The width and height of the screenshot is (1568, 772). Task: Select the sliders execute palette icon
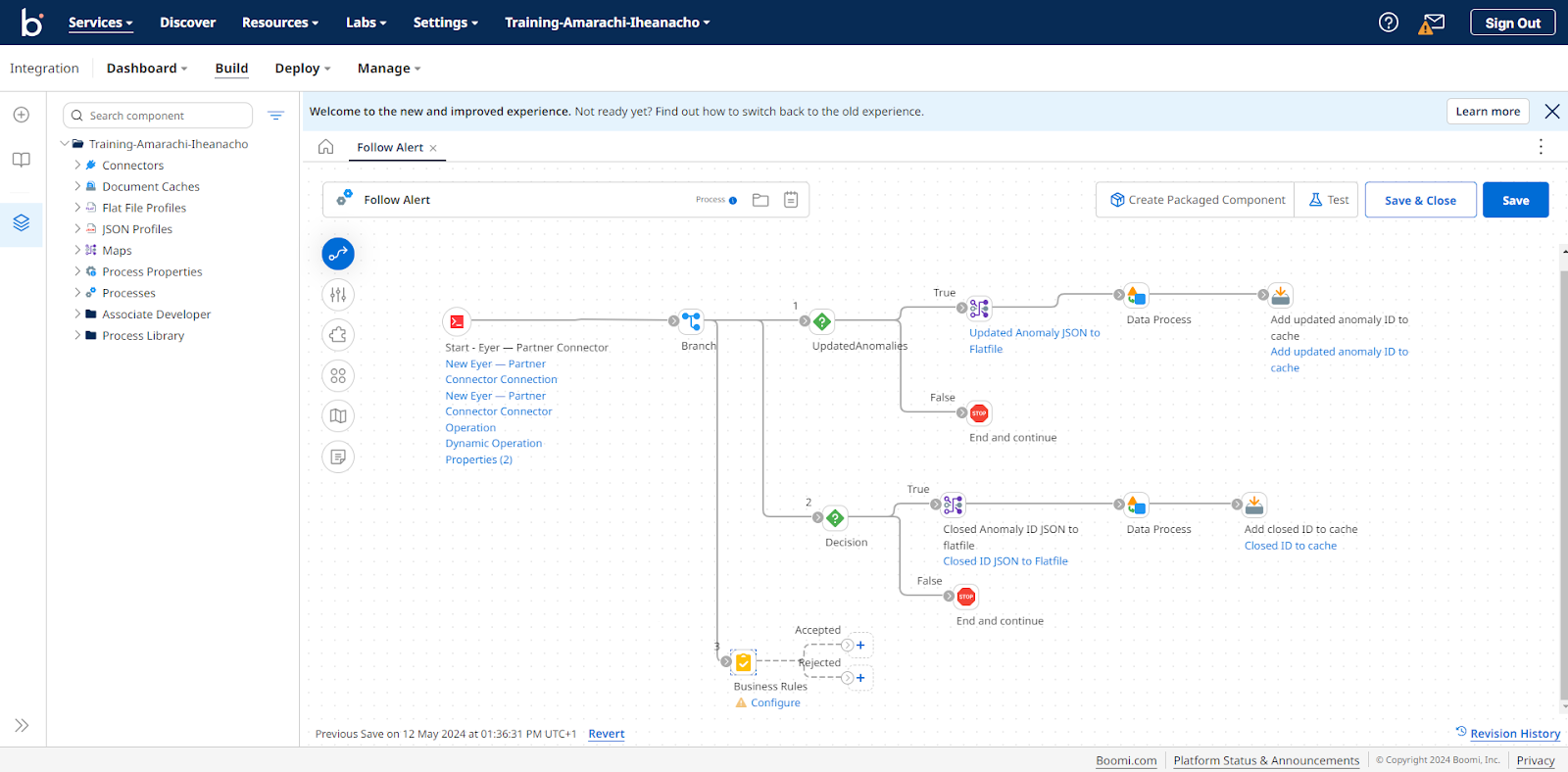(x=338, y=295)
